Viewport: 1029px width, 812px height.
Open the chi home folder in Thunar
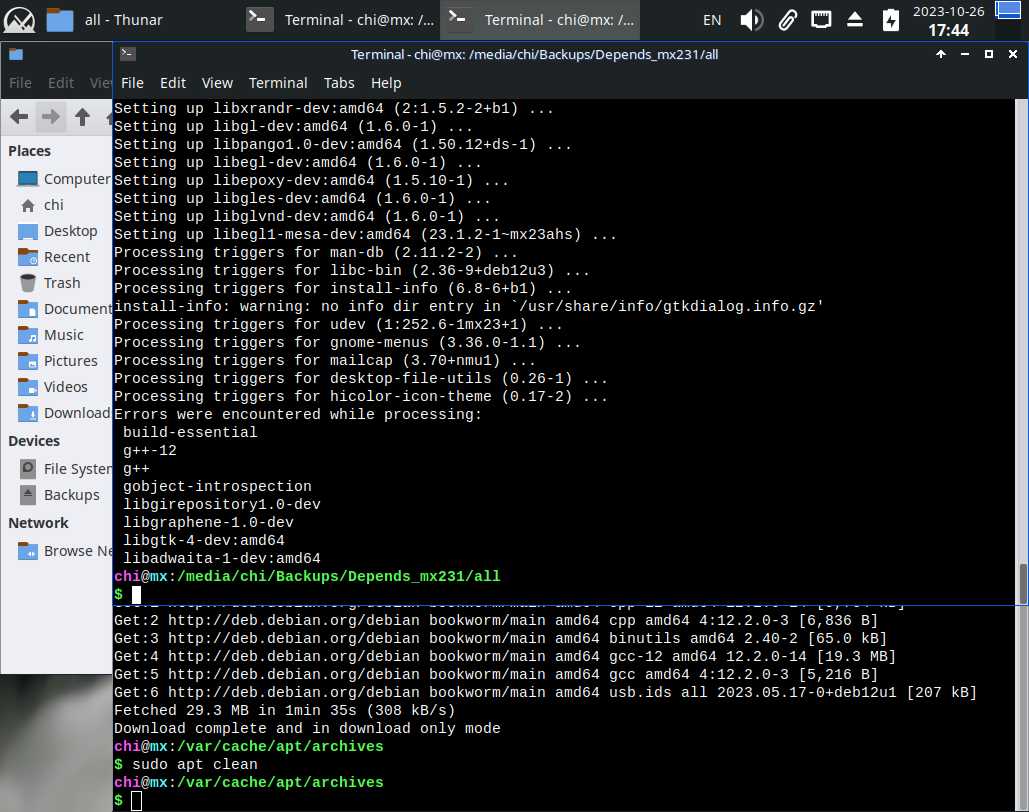click(x=41, y=205)
